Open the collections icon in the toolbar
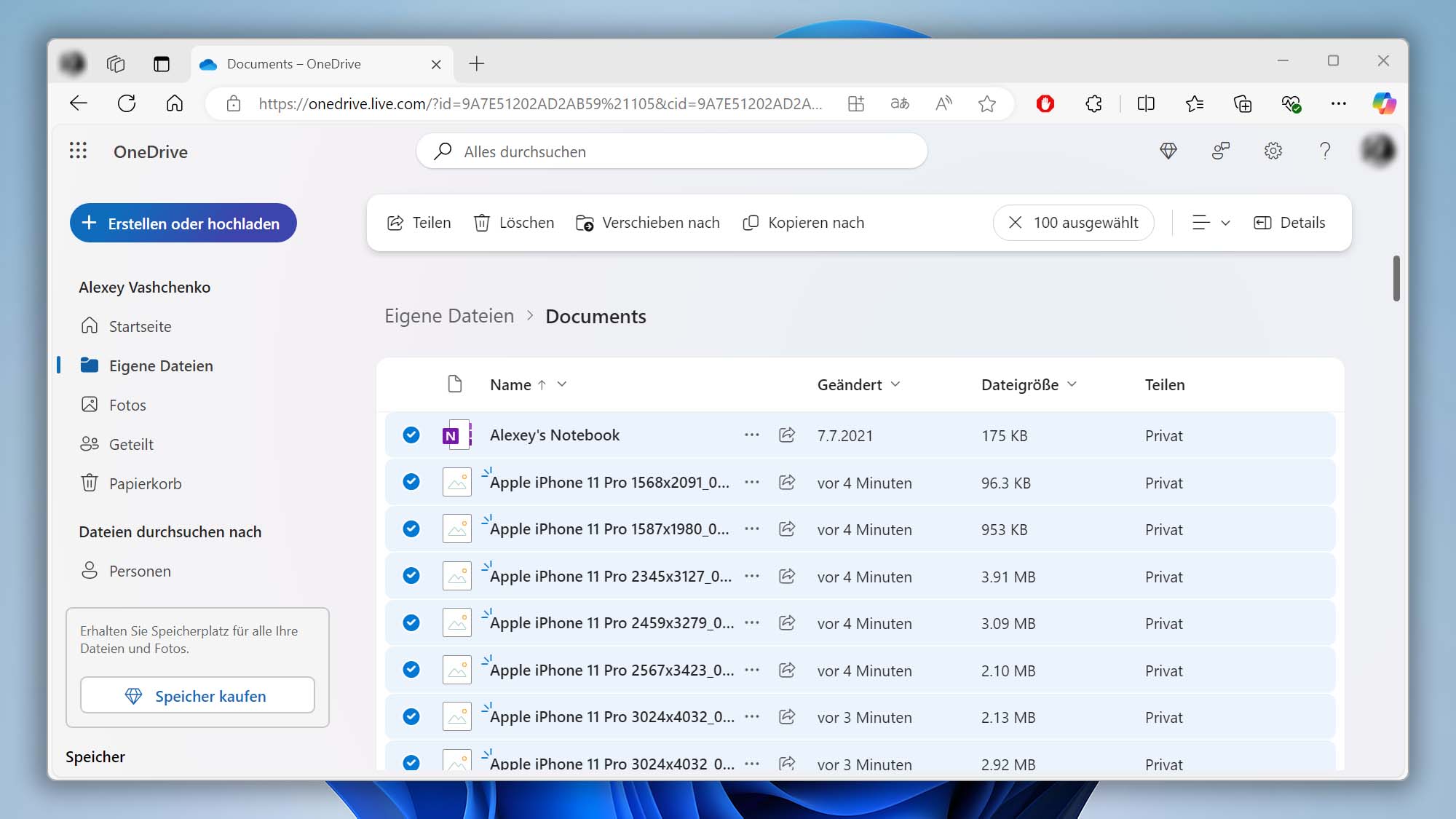This screenshot has height=819, width=1456. coord(1243,103)
